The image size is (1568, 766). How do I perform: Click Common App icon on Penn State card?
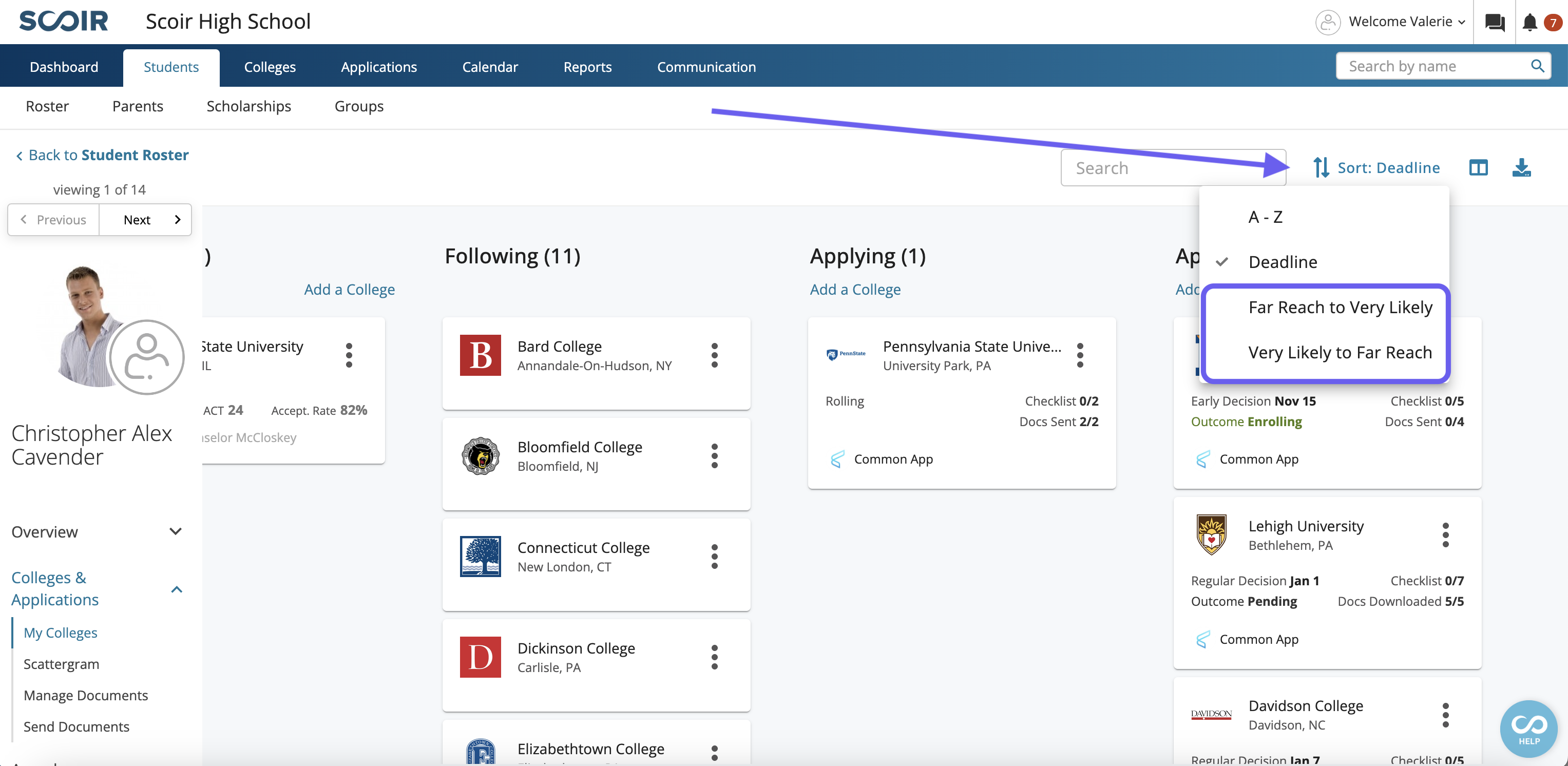point(837,459)
